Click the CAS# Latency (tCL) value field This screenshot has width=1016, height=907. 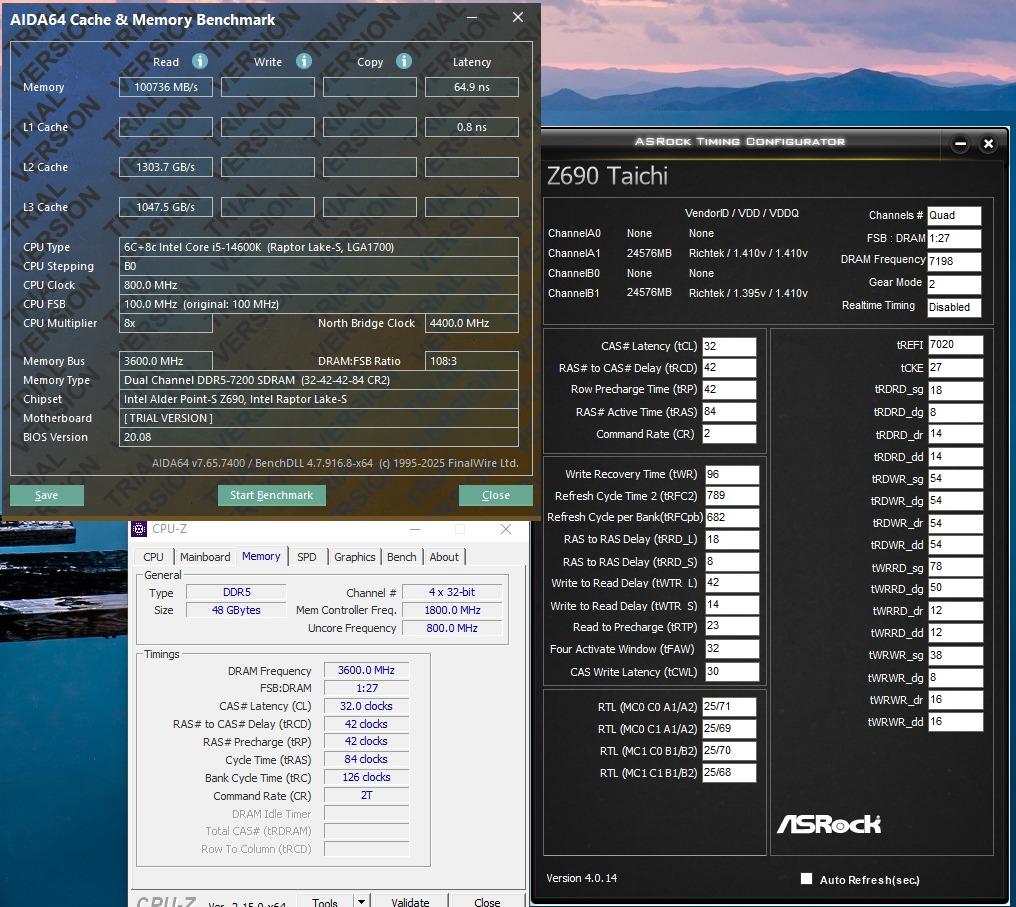pyautogui.click(x=729, y=347)
